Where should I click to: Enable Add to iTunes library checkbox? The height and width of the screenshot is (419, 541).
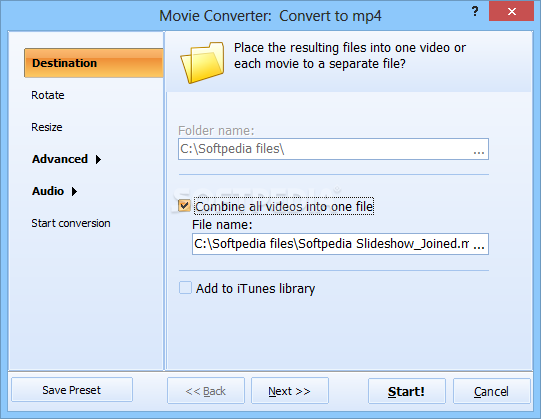click(185, 288)
